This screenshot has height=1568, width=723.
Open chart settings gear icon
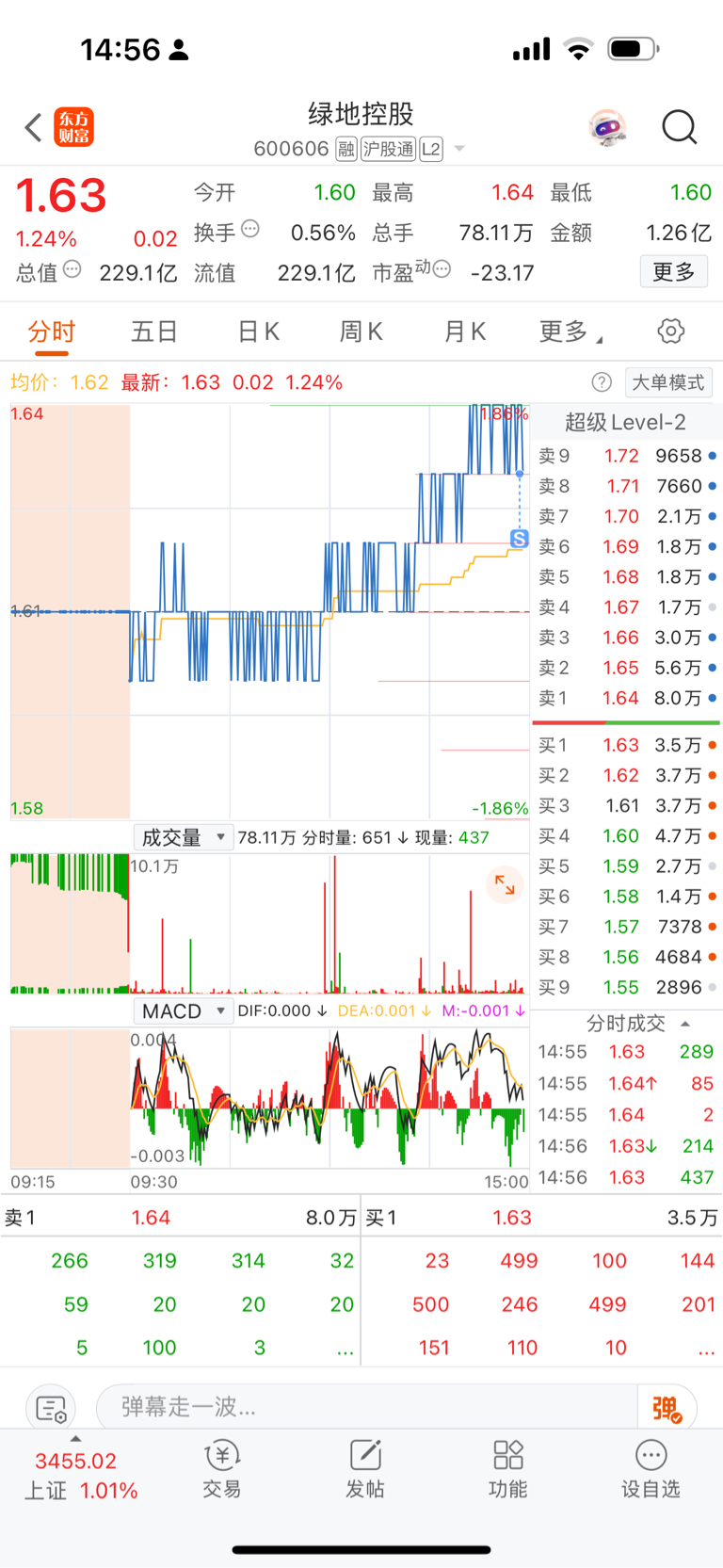click(670, 331)
